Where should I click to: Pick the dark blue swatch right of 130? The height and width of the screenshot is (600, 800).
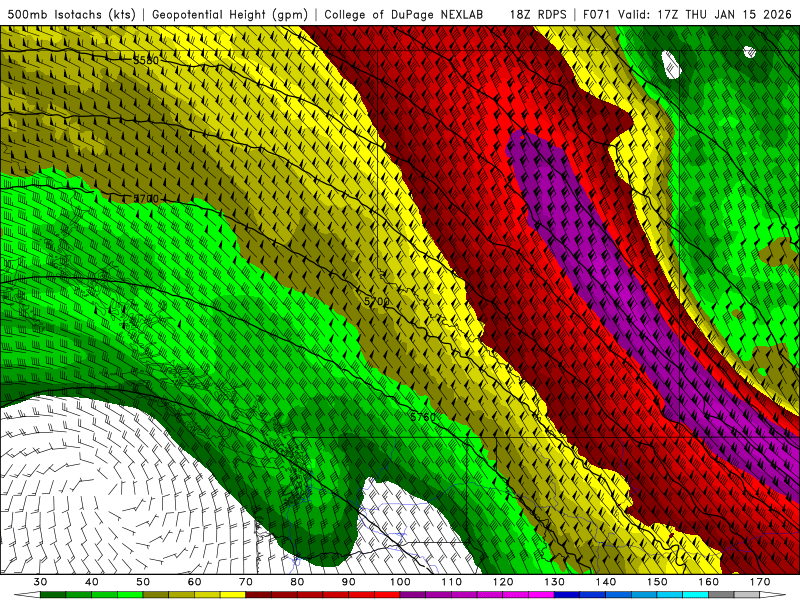click(x=567, y=595)
